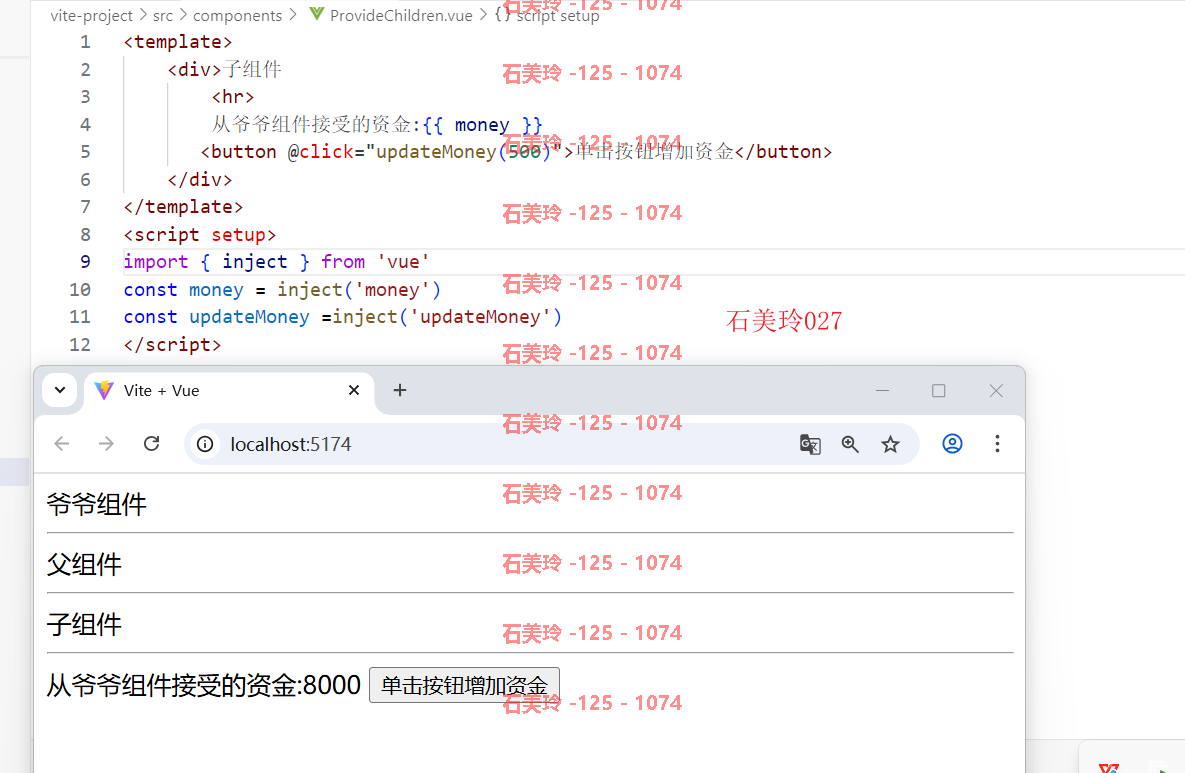Click the 从爷爷组件接受的资金:8000 text
Screen dimensions: 1185x773
(x=203, y=685)
